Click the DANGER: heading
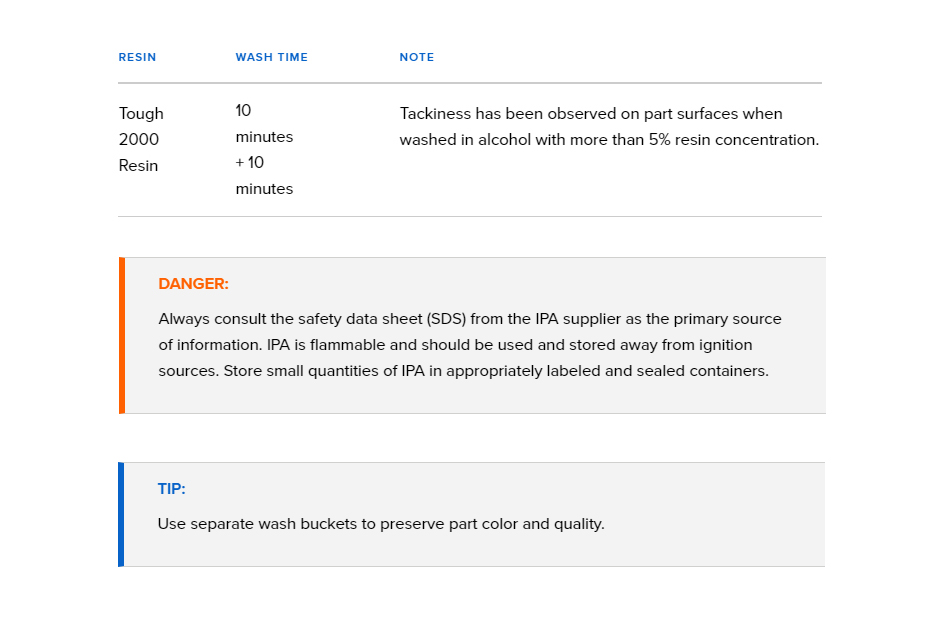This screenshot has width=940, height=619. point(193,284)
